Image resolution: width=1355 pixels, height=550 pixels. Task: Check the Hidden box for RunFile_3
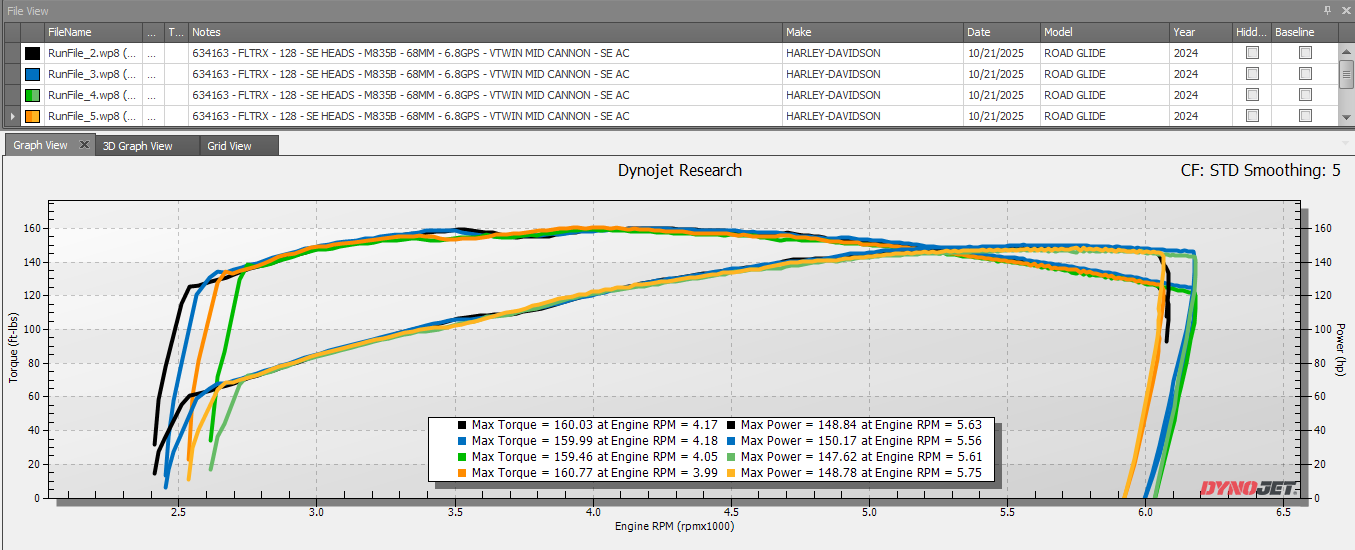coord(1252,74)
